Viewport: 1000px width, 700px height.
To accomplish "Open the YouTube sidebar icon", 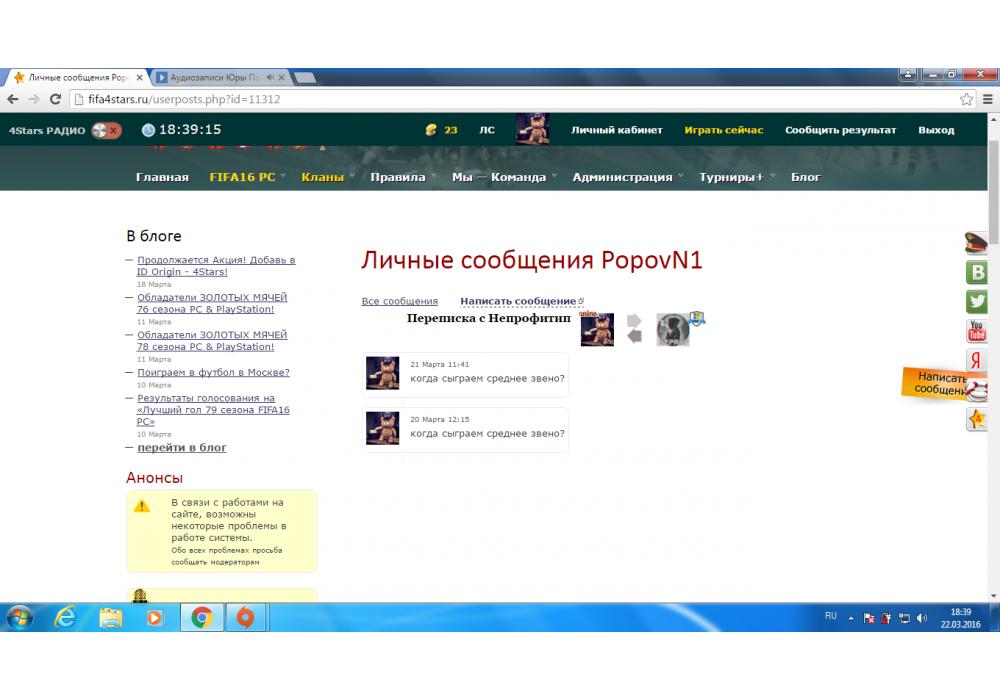I will (977, 331).
